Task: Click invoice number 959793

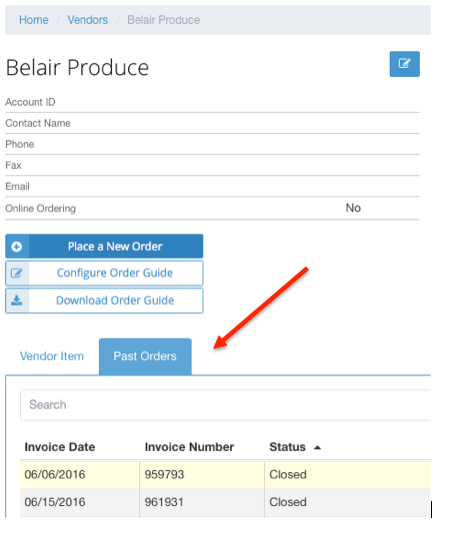Action: click(164, 474)
